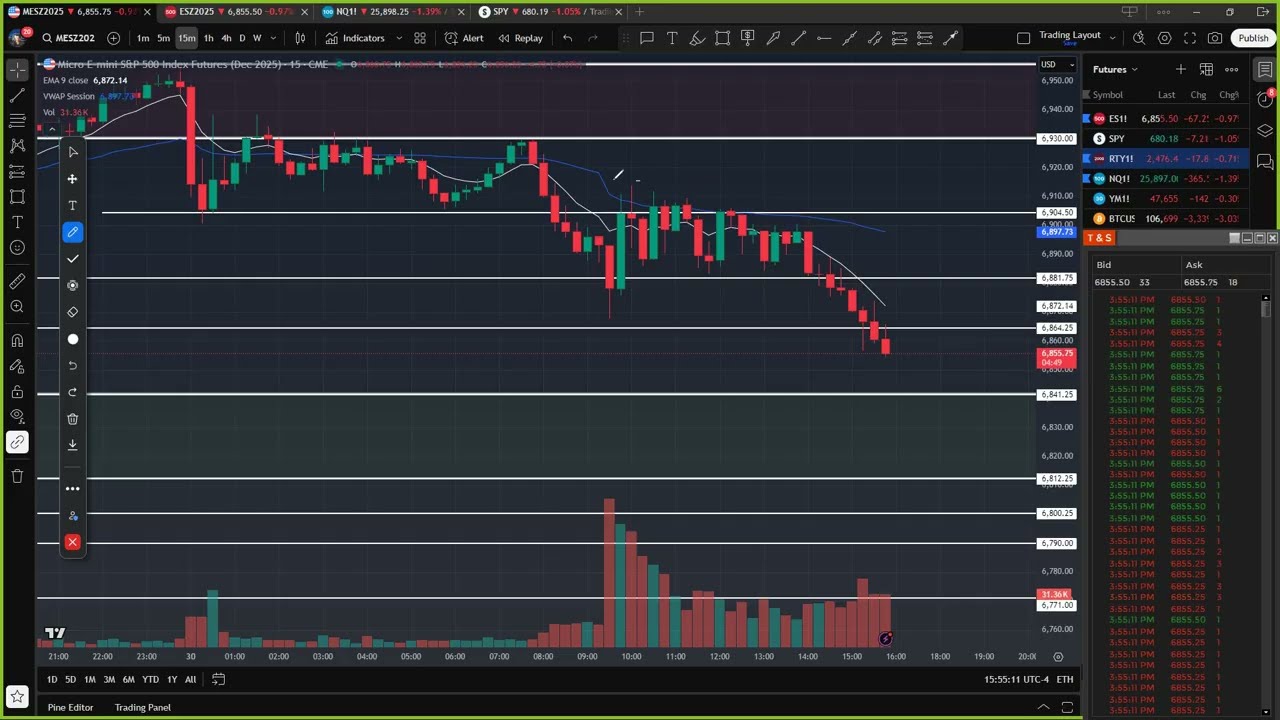Expand the Futures watchlist dropdown
Image resolution: width=1280 pixels, height=720 pixels.
1115,69
